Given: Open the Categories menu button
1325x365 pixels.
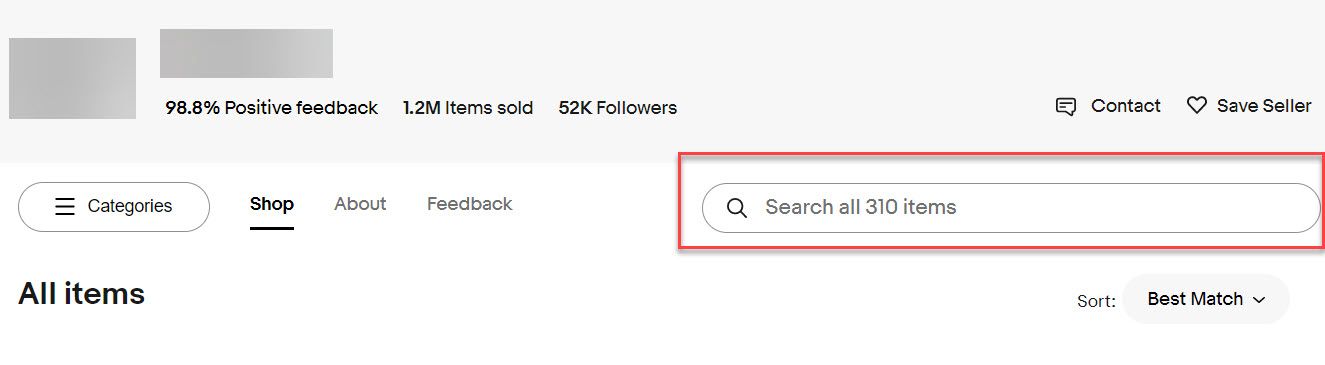Looking at the screenshot, I should 114,207.
